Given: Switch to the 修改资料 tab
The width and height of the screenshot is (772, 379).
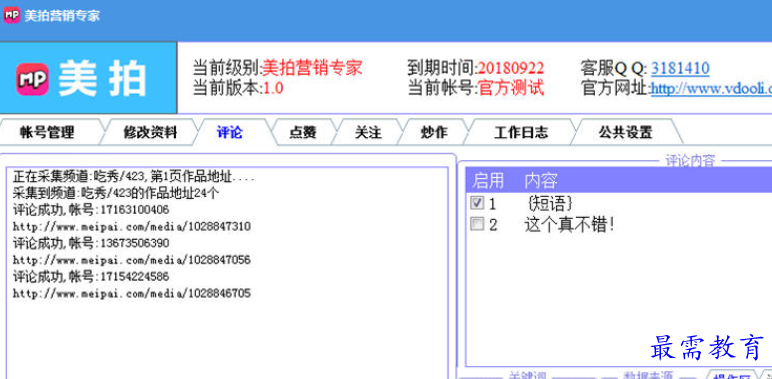Looking at the screenshot, I should tap(150, 132).
